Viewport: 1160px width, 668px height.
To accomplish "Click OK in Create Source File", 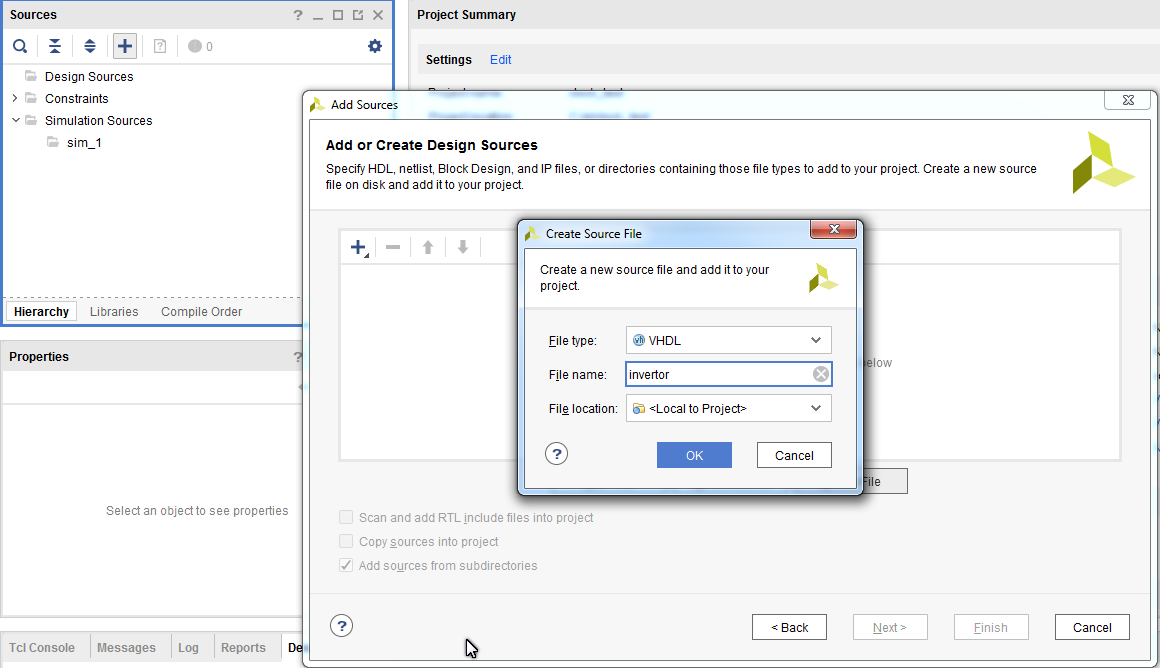I will click(694, 455).
